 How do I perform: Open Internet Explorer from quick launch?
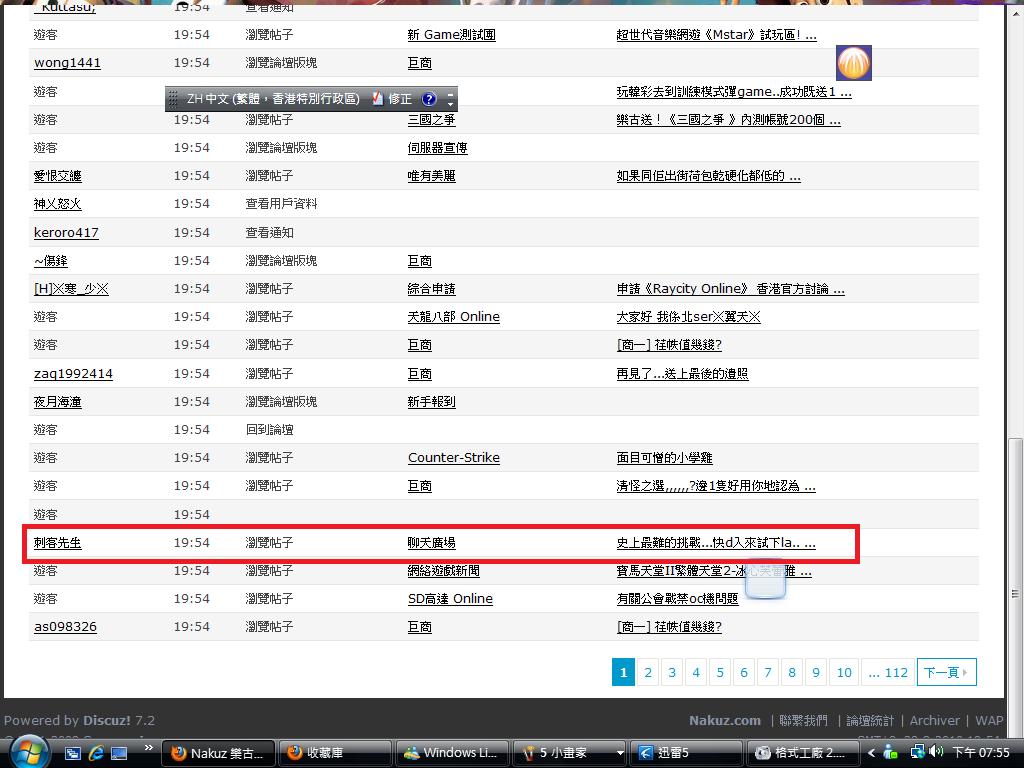pyautogui.click(x=96, y=753)
